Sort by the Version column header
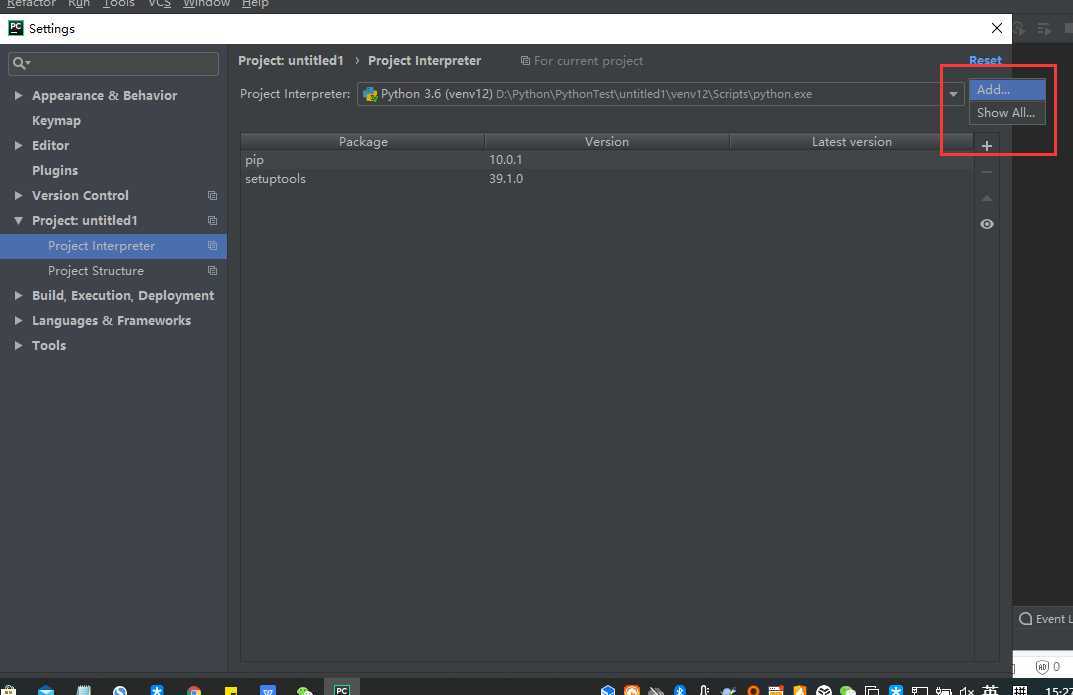This screenshot has width=1073, height=695. (x=606, y=142)
